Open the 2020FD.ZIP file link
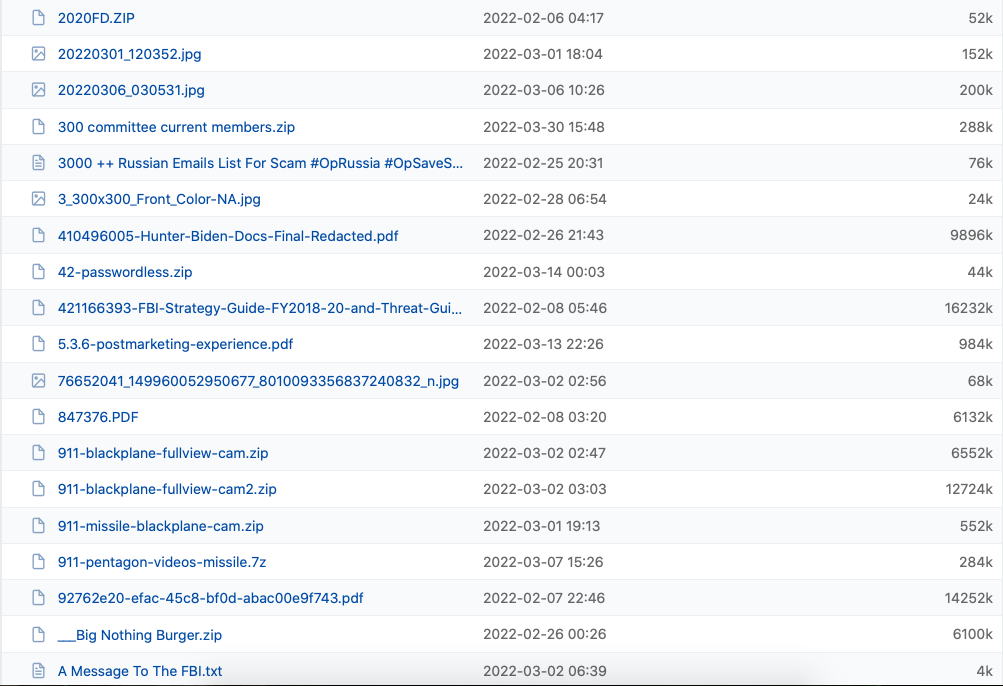1003x686 pixels. [96, 18]
